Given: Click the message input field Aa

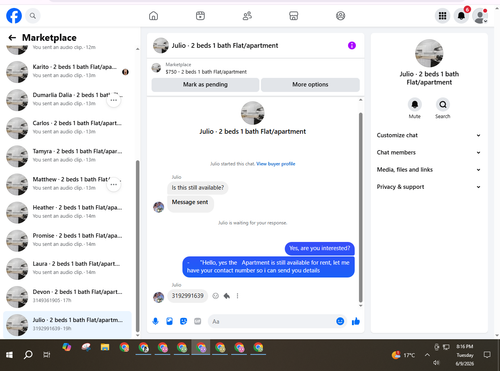Looking at the screenshot, I should [x=277, y=321].
